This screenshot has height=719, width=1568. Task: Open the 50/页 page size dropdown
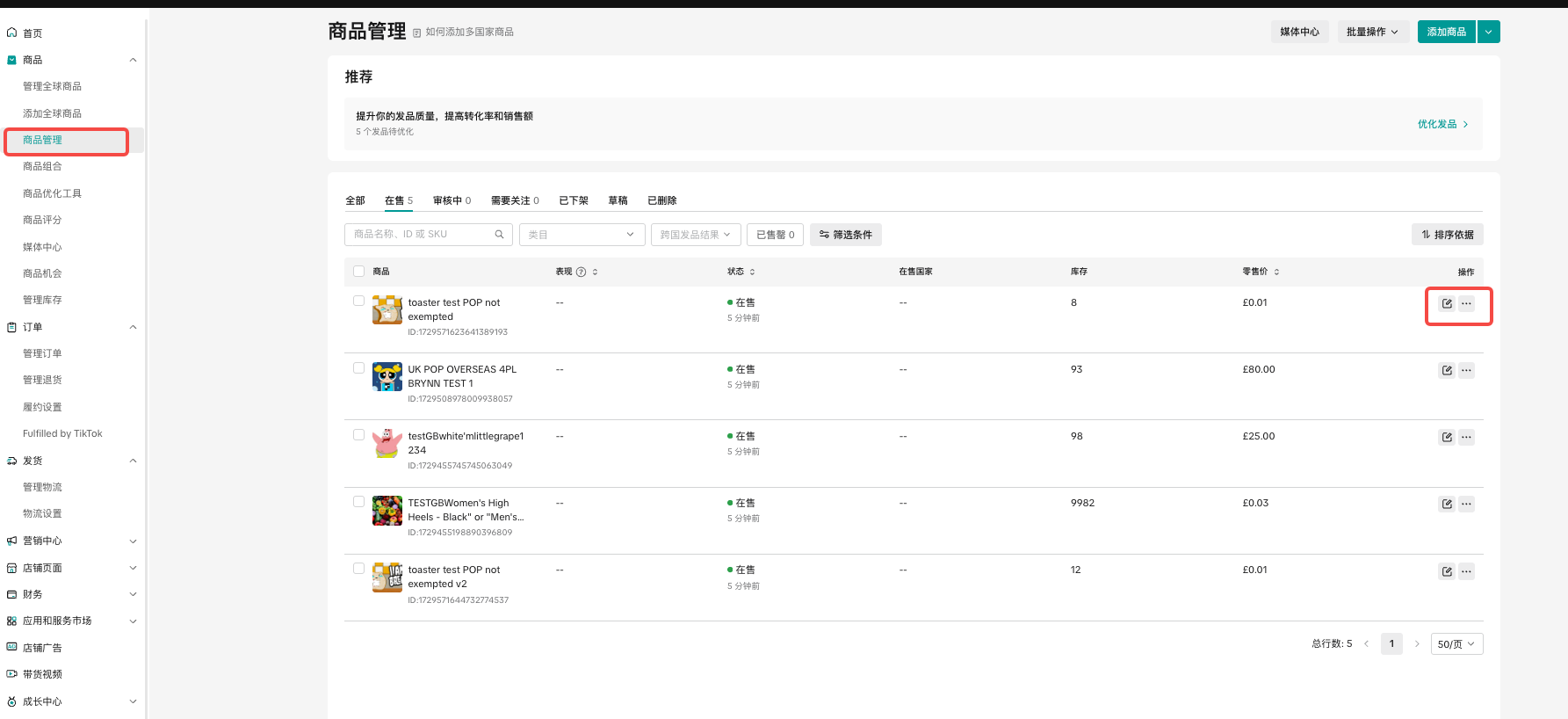(1456, 644)
